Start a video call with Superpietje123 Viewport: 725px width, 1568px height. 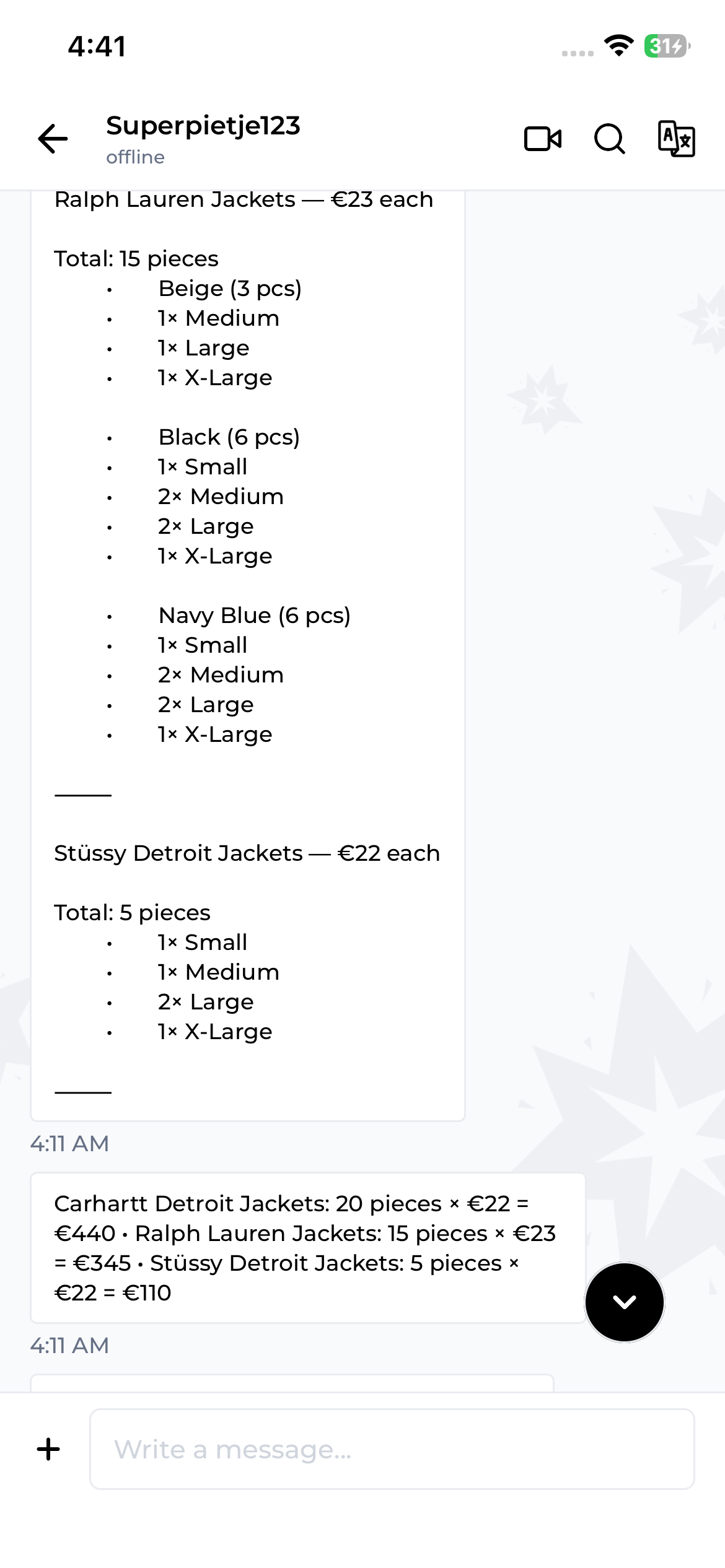pos(543,139)
